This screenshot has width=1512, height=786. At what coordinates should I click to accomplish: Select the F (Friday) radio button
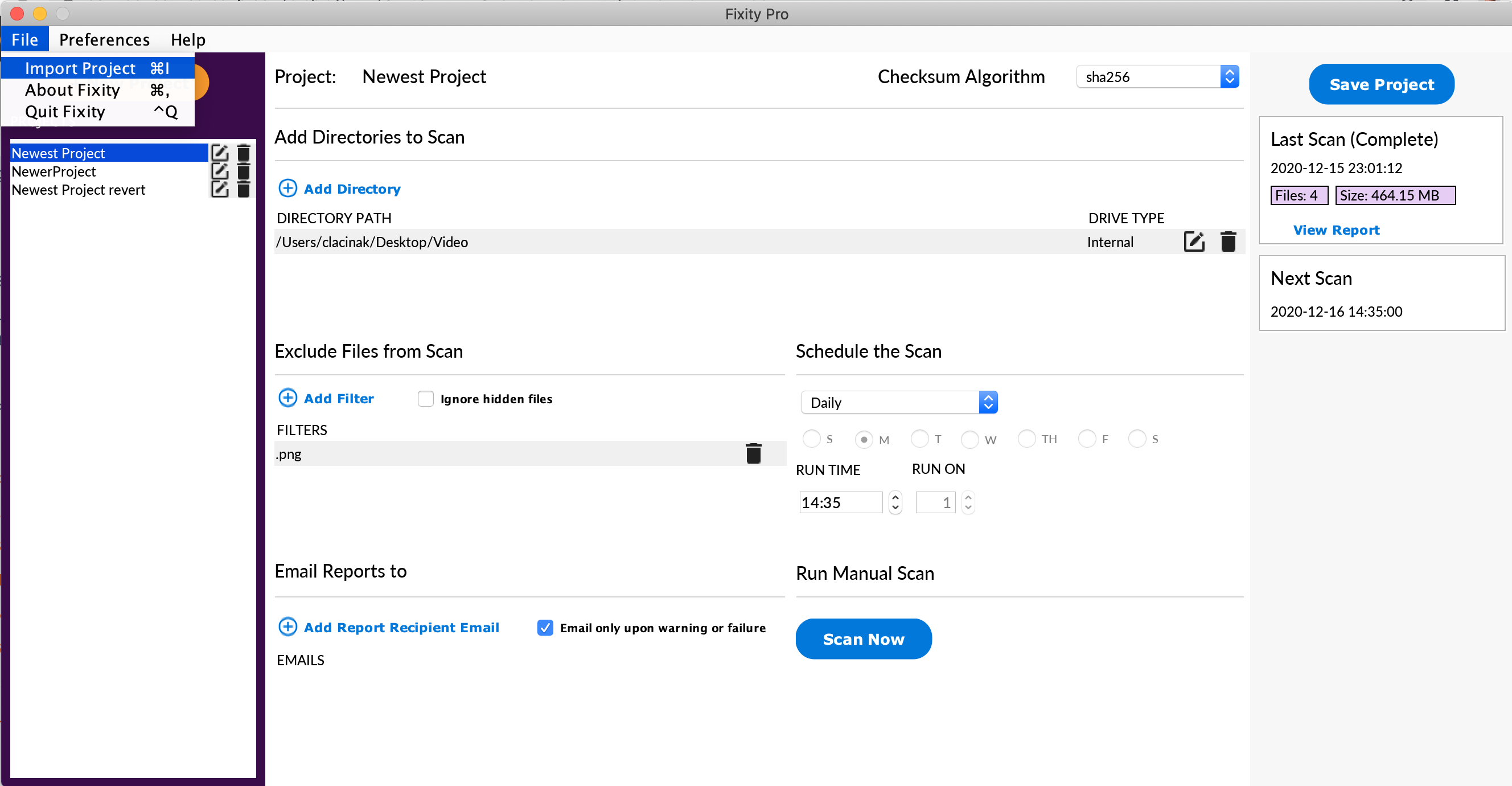click(1087, 438)
